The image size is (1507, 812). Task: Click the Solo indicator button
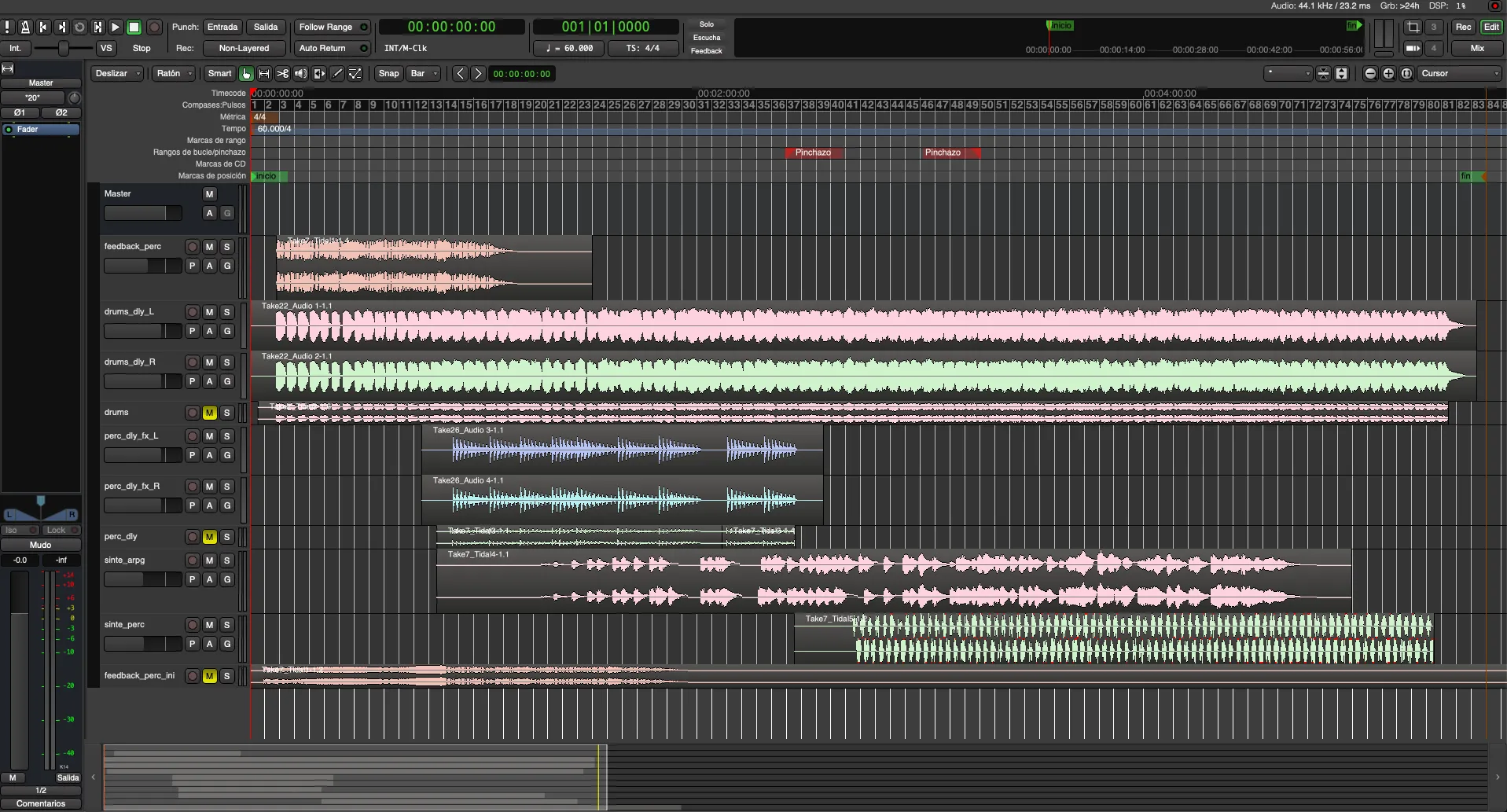[x=706, y=24]
